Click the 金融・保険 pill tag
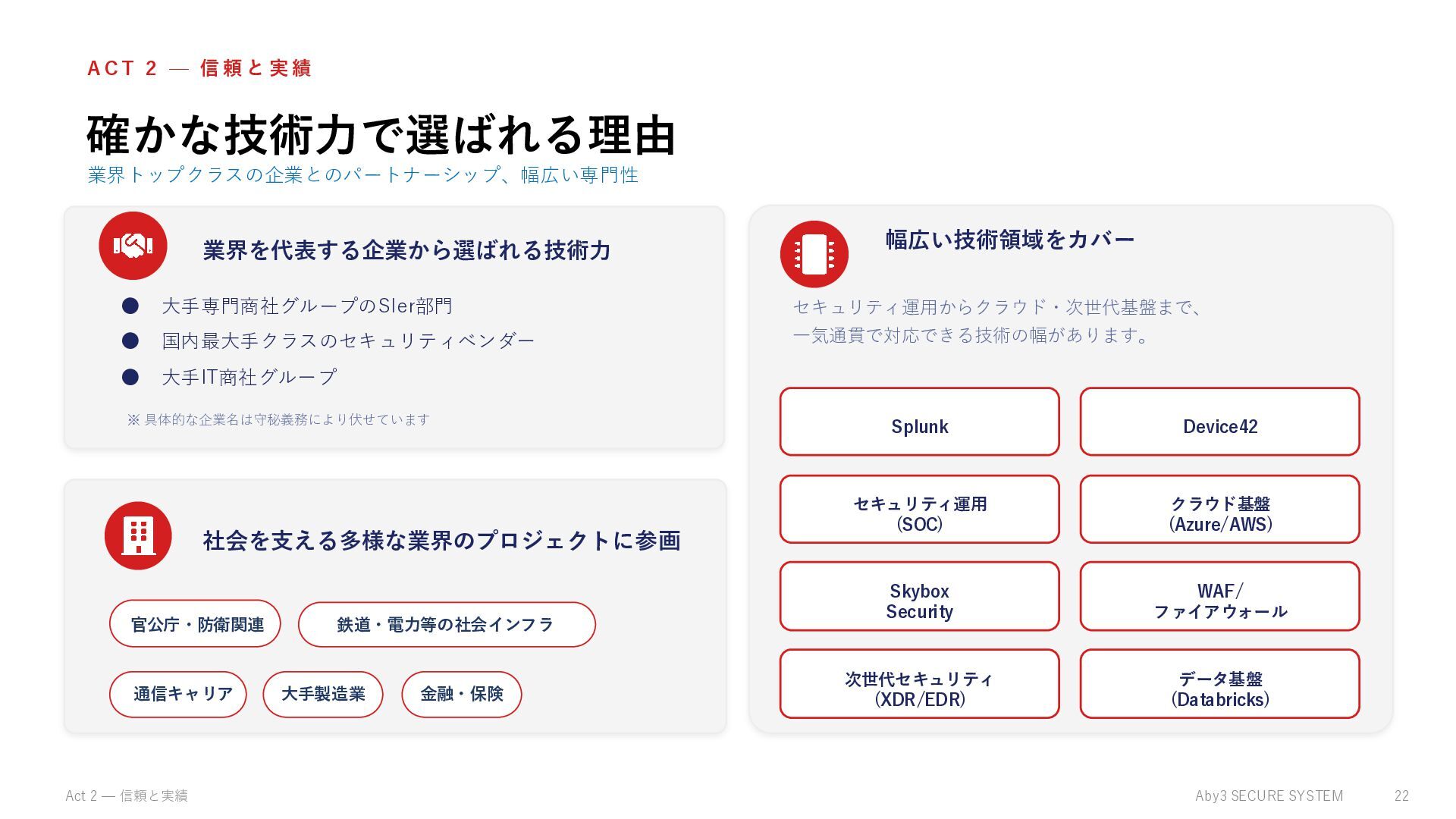Viewport: 1456px width, 819px height. click(x=462, y=694)
